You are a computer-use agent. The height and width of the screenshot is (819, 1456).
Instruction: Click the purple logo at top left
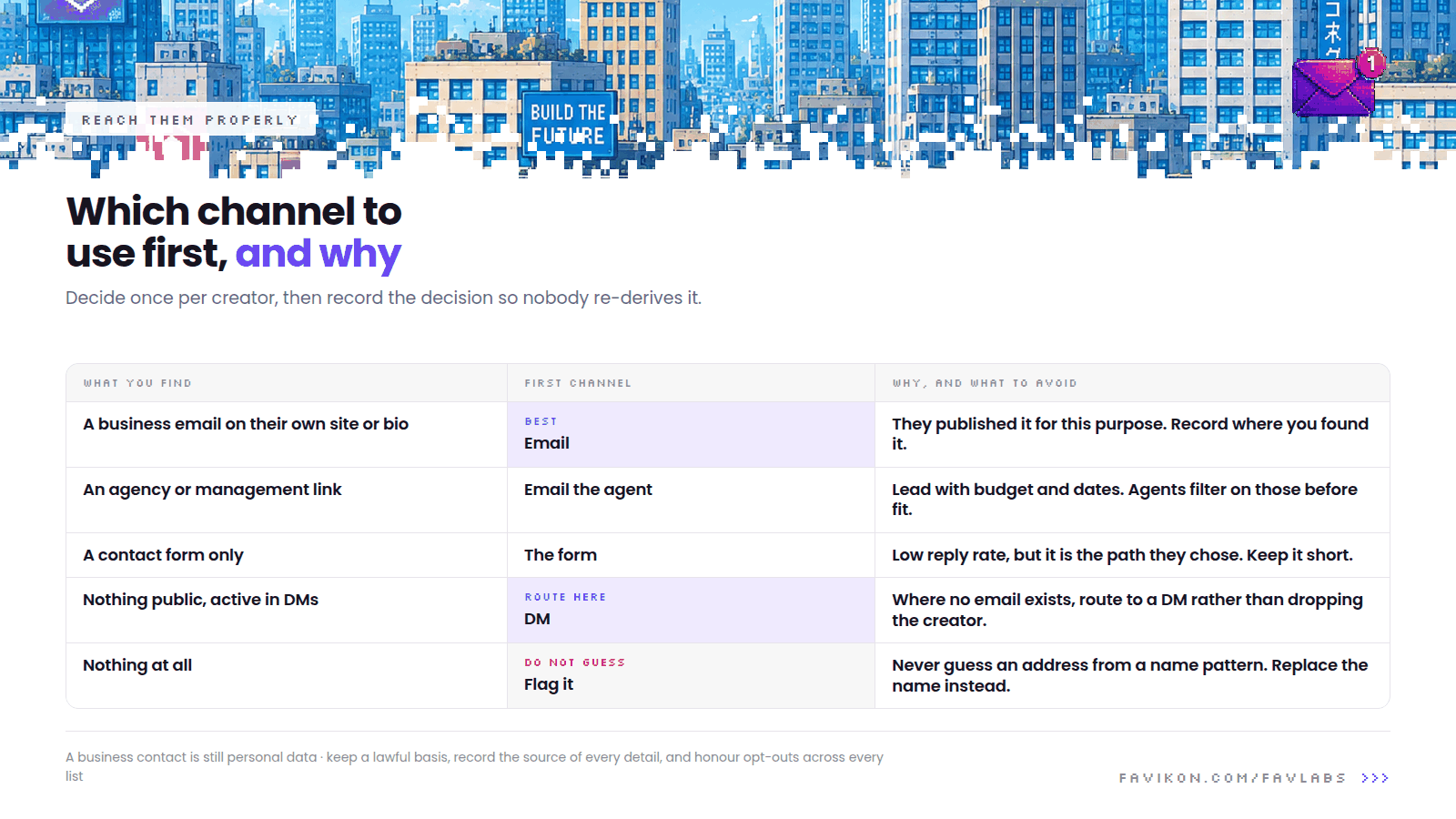82,9
